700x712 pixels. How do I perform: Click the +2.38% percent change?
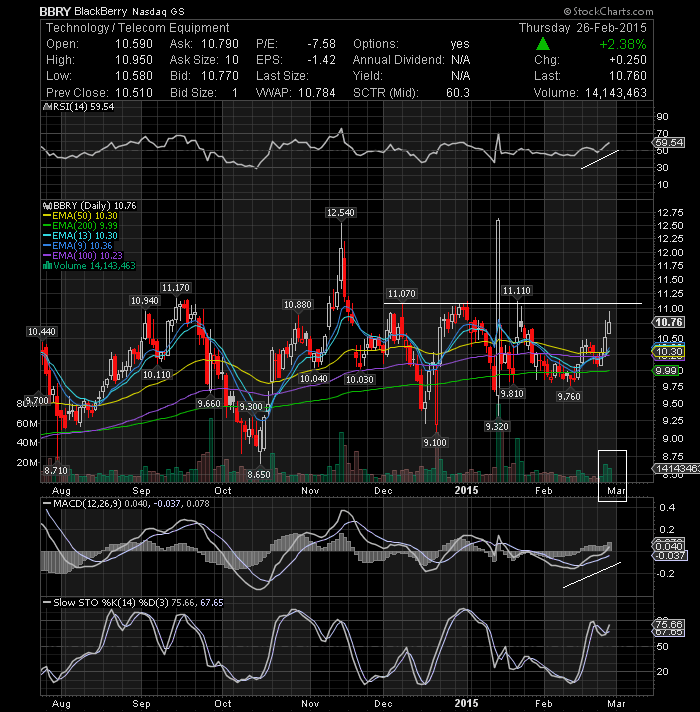coord(622,44)
